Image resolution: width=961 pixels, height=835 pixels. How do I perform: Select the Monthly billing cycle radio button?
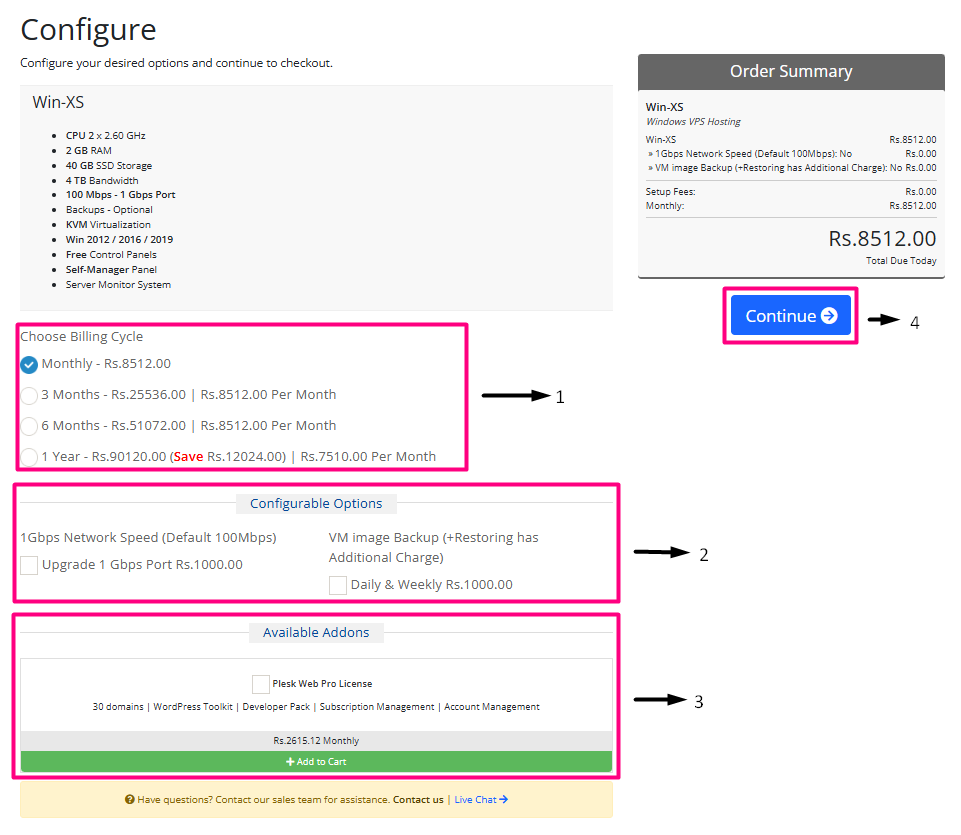click(29, 364)
